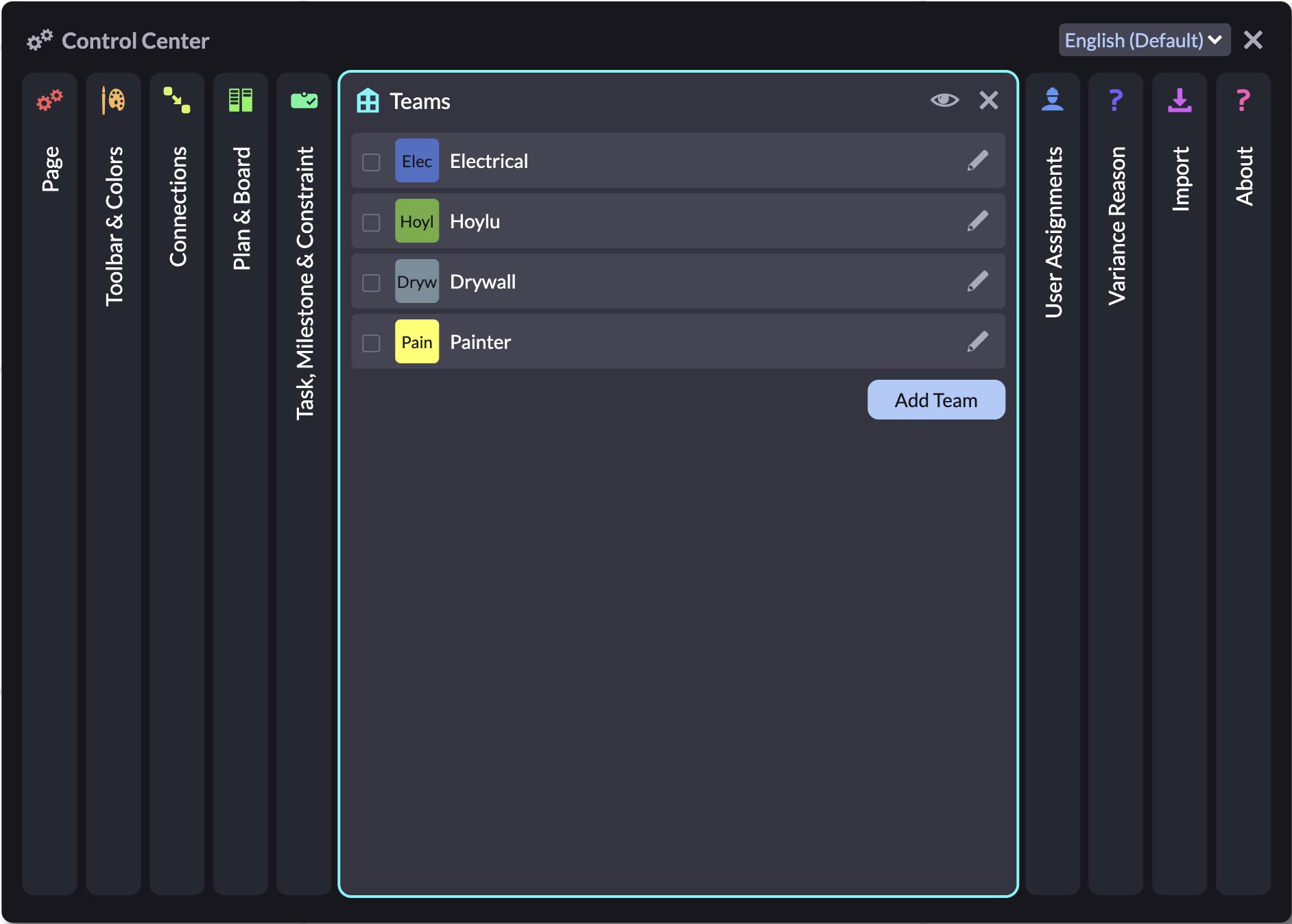Edit the Hoylu team with pencil icon
The width and height of the screenshot is (1292, 924).
tap(978, 221)
